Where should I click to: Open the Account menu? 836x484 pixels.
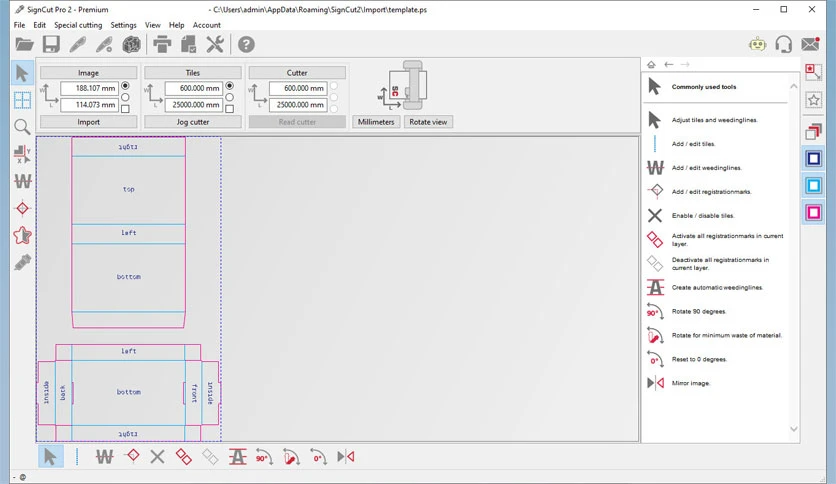click(x=207, y=25)
